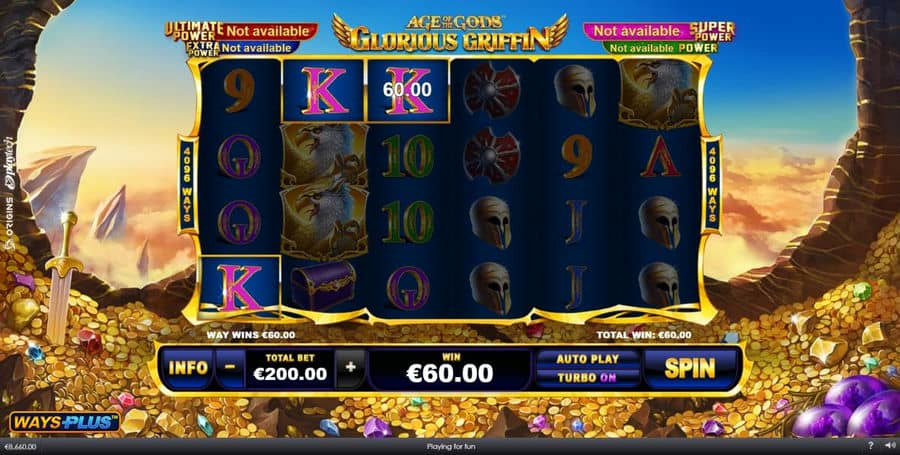Image resolution: width=900 pixels, height=455 pixels.
Task: Click the Ways Plus logo
Action: pos(64,422)
